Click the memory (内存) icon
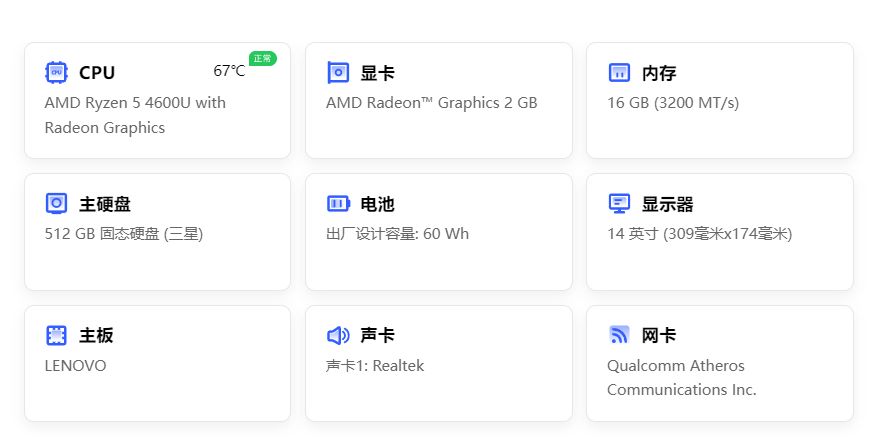Image resolution: width=895 pixels, height=448 pixels. [x=619, y=72]
